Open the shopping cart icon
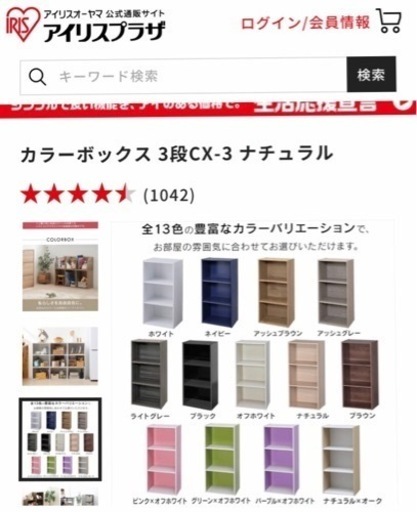Screen dimensions: 417x512 (389, 21)
